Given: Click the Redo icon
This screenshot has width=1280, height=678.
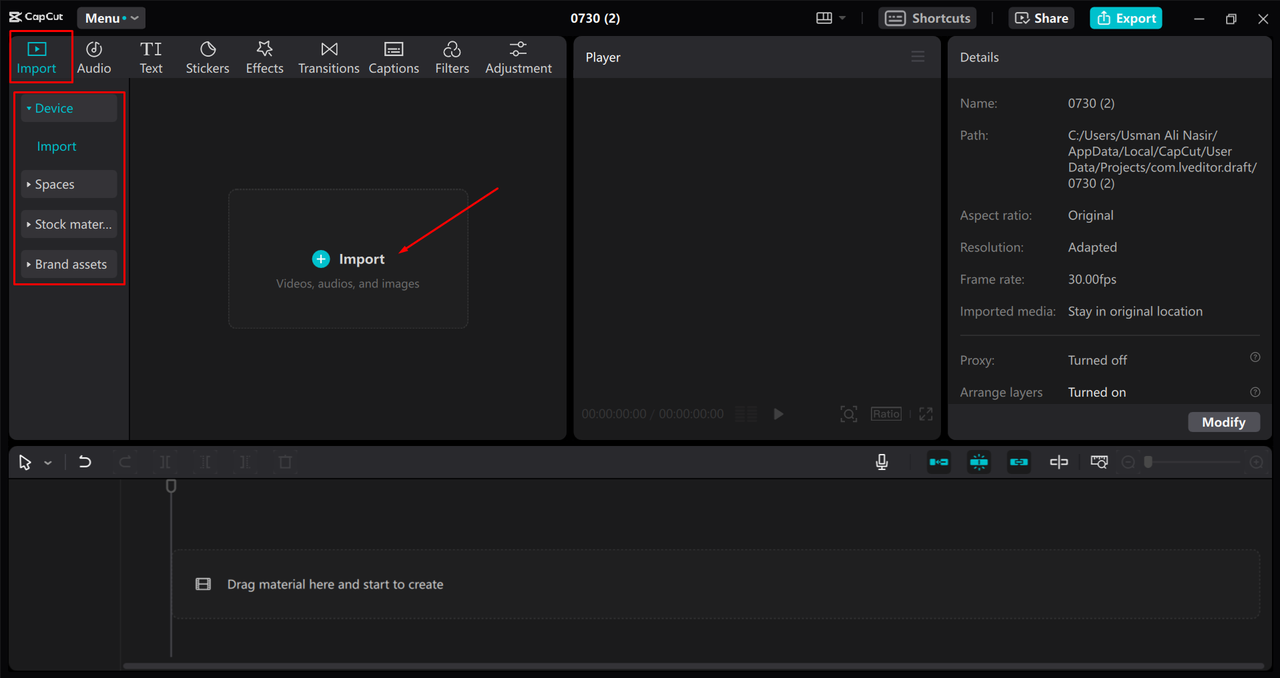Looking at the screenshot, I should click(x=125, y=462).
